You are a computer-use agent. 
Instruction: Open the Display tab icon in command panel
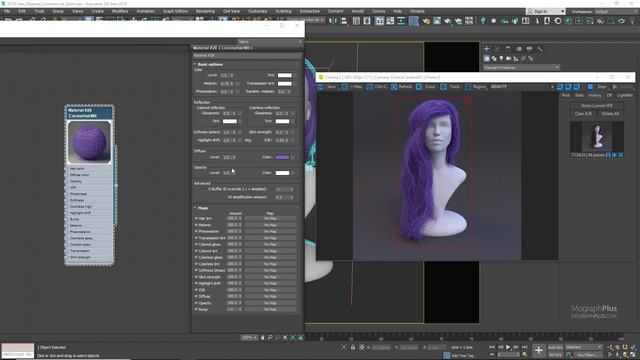point(529,49)
